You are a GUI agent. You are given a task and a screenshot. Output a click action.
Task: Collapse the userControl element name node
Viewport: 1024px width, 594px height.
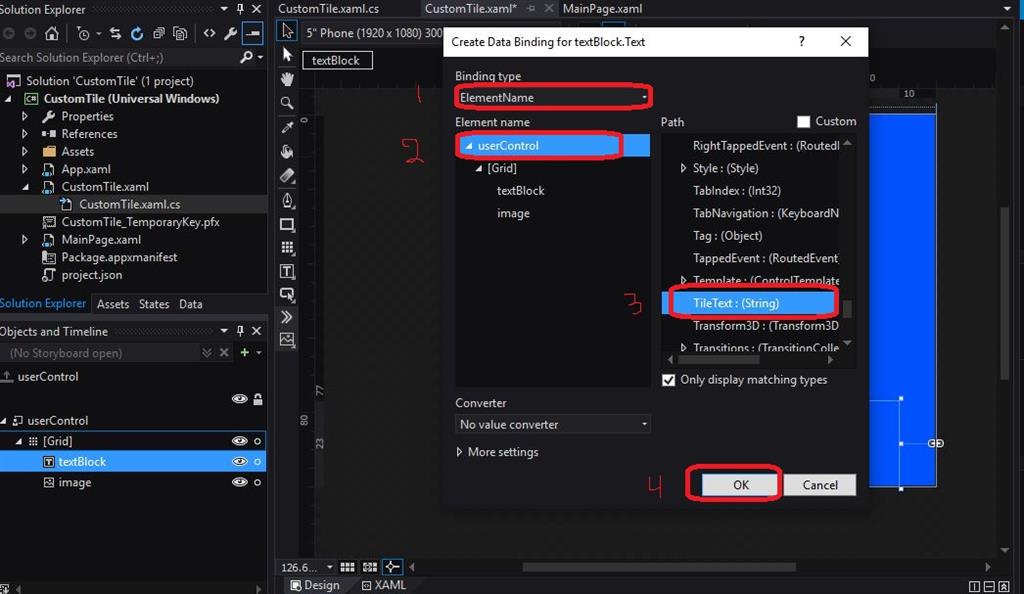[x=468, y=146]
